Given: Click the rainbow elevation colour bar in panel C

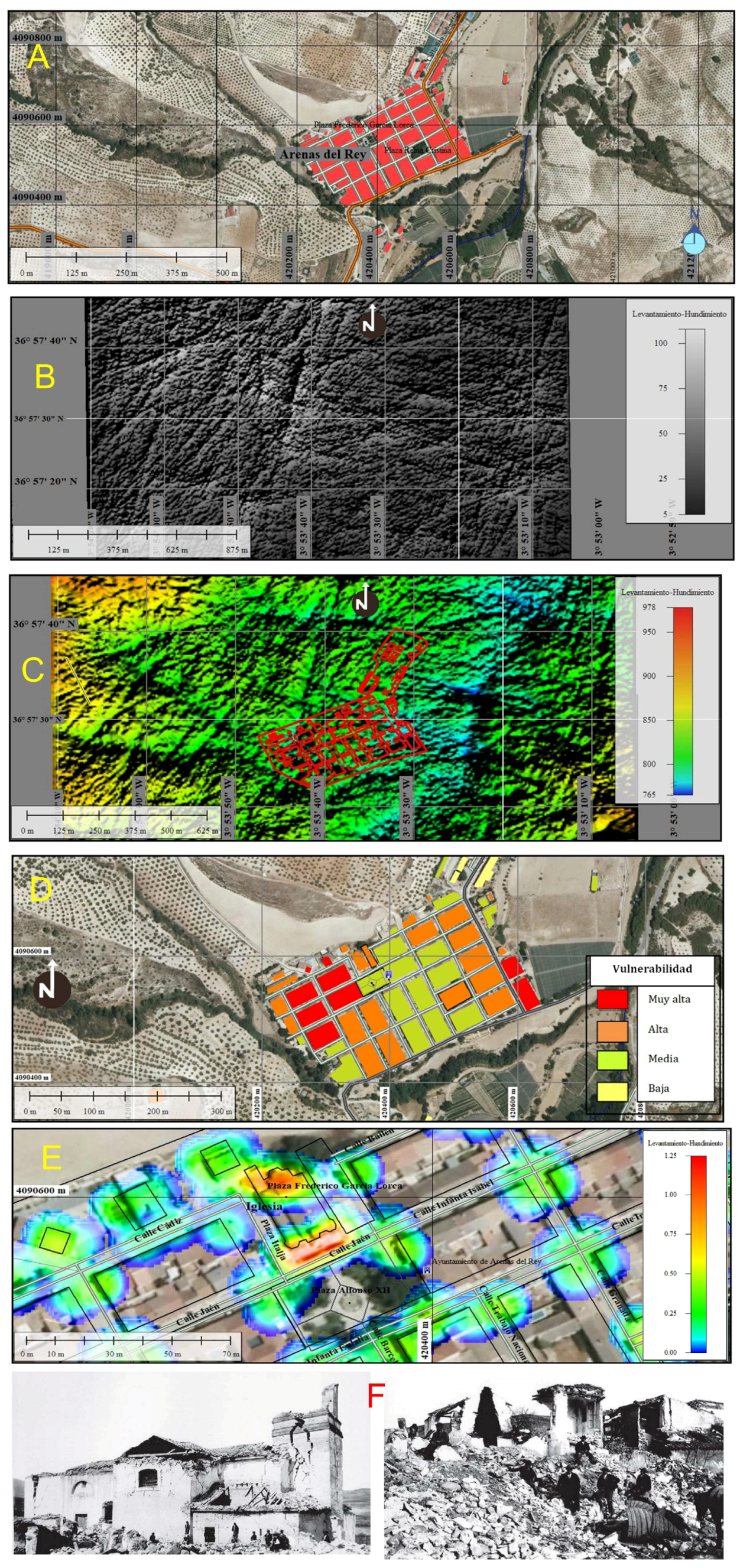Looking at the screenshot, I should point(683,701).
